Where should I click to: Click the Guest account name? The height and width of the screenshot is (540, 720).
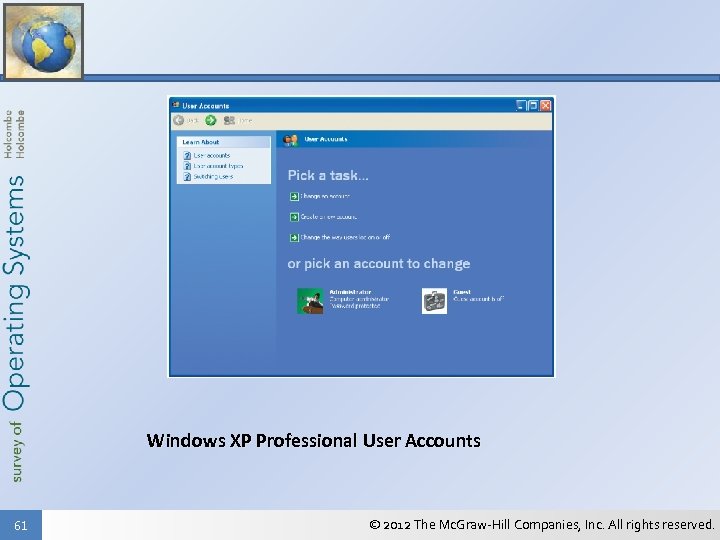coord(462,292)
